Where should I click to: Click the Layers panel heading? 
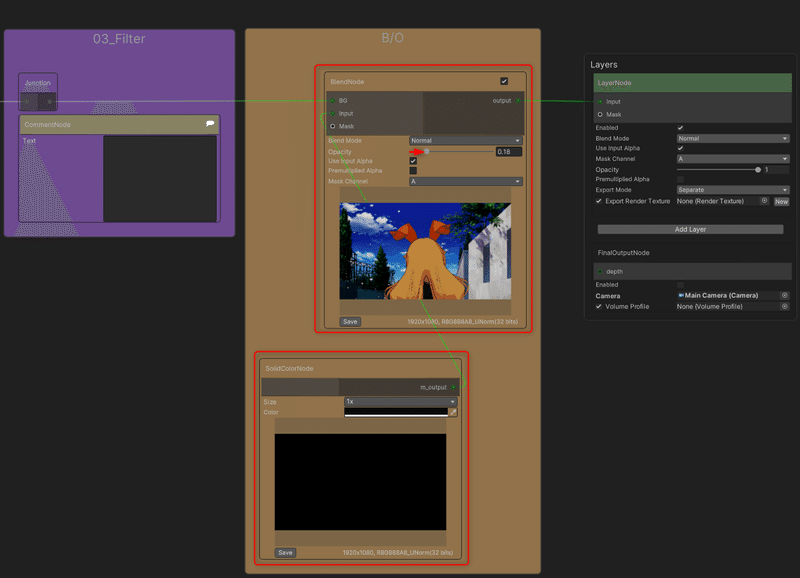pyautogui.click(x=604, y=65)
